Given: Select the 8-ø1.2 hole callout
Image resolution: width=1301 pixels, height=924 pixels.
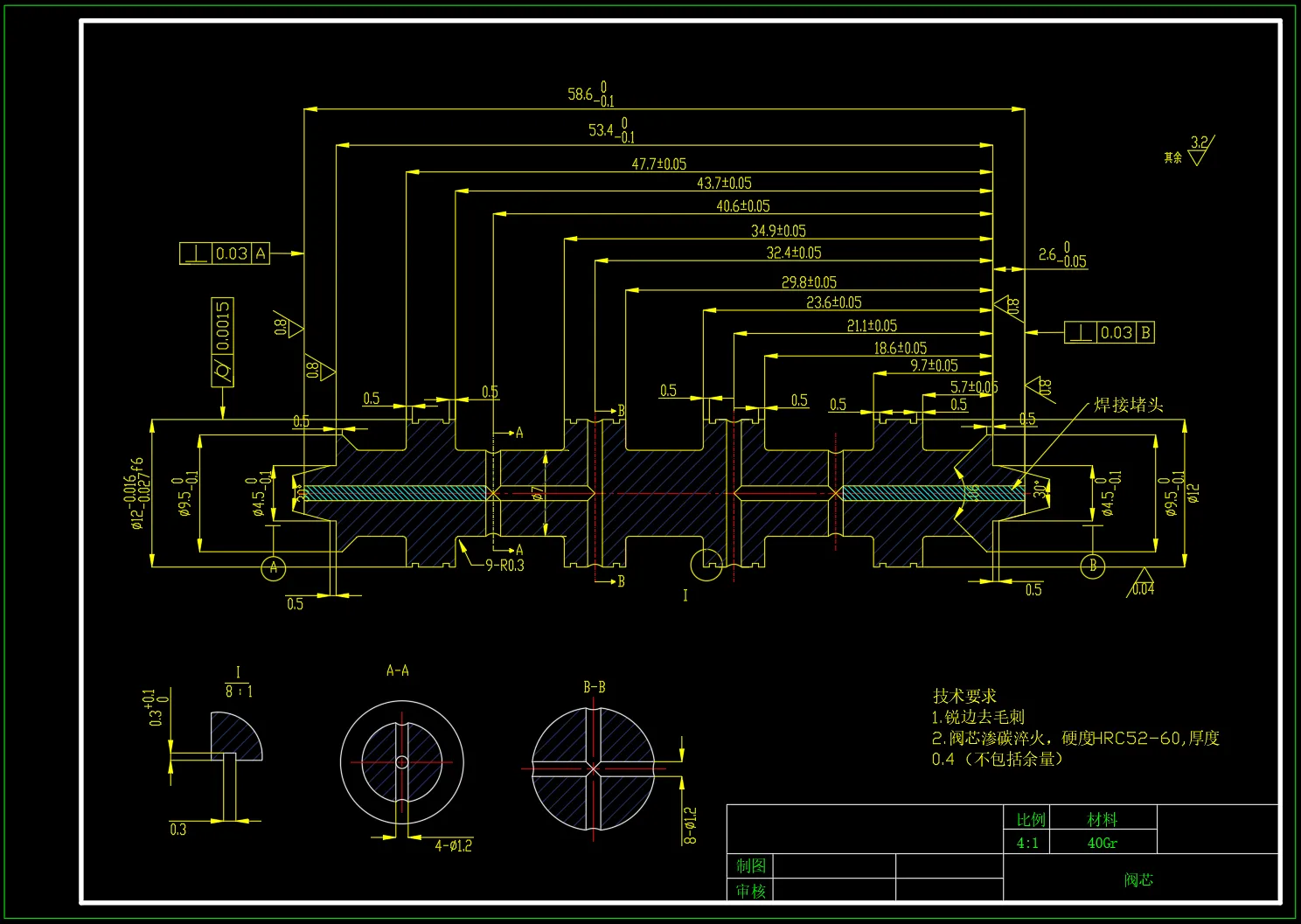Looking at the screenshot, I should pos(690,826).
